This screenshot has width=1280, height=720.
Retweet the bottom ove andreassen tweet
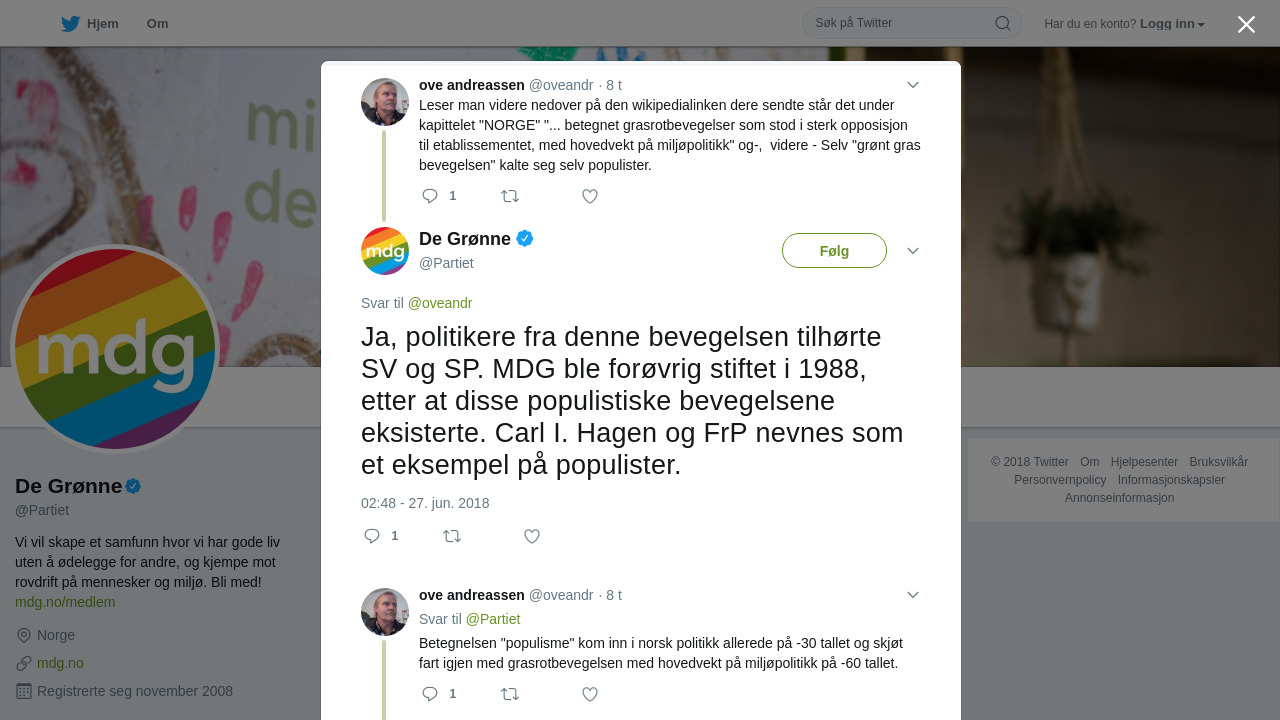[x=510, y=694]
